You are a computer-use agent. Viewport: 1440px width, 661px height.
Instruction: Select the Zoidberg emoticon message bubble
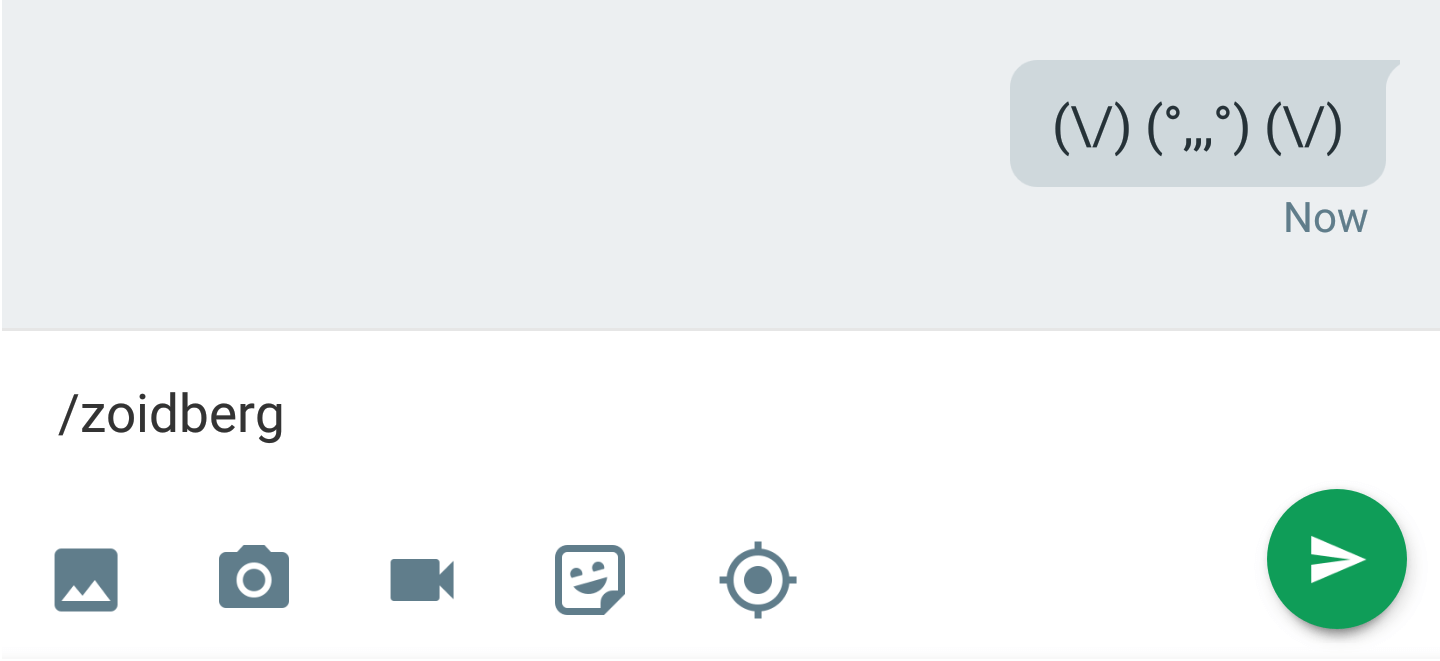coord(1198,124)
